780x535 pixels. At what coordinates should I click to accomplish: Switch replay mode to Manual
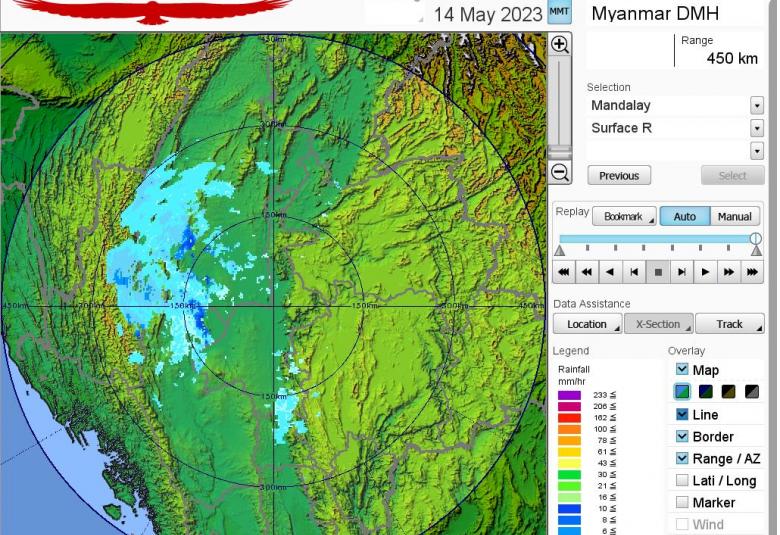coord(734,216)
